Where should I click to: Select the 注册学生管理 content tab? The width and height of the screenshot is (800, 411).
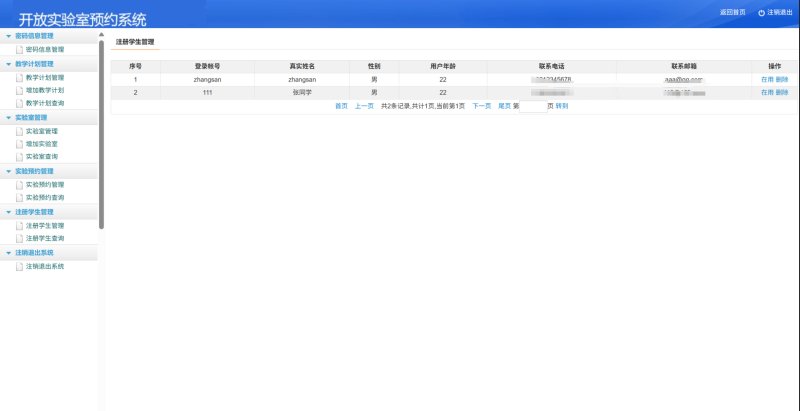pyautogui.click(x=135, y=42)
